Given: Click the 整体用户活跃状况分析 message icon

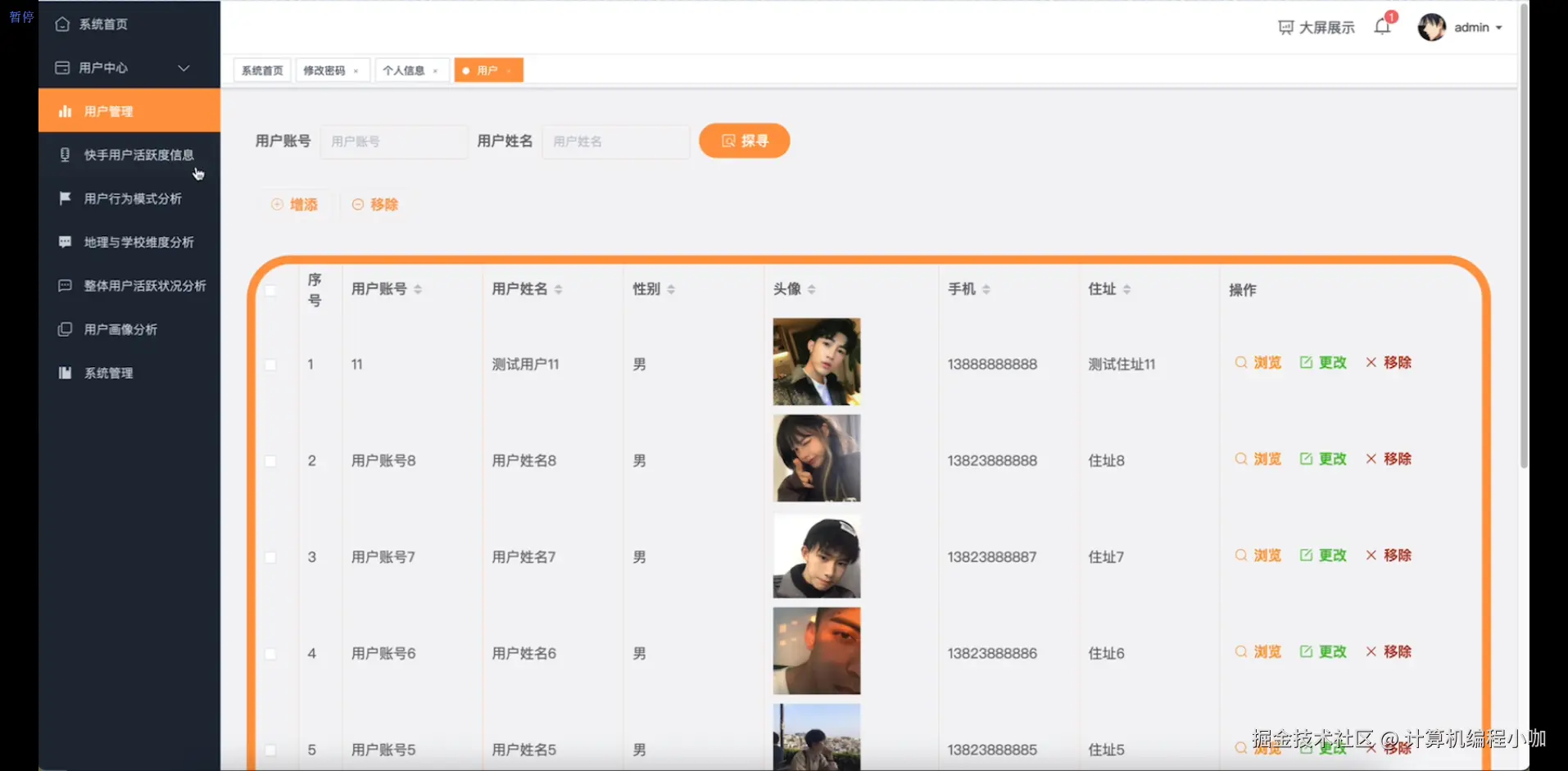Looking at the screenshot, I should [x=65, y=286].
